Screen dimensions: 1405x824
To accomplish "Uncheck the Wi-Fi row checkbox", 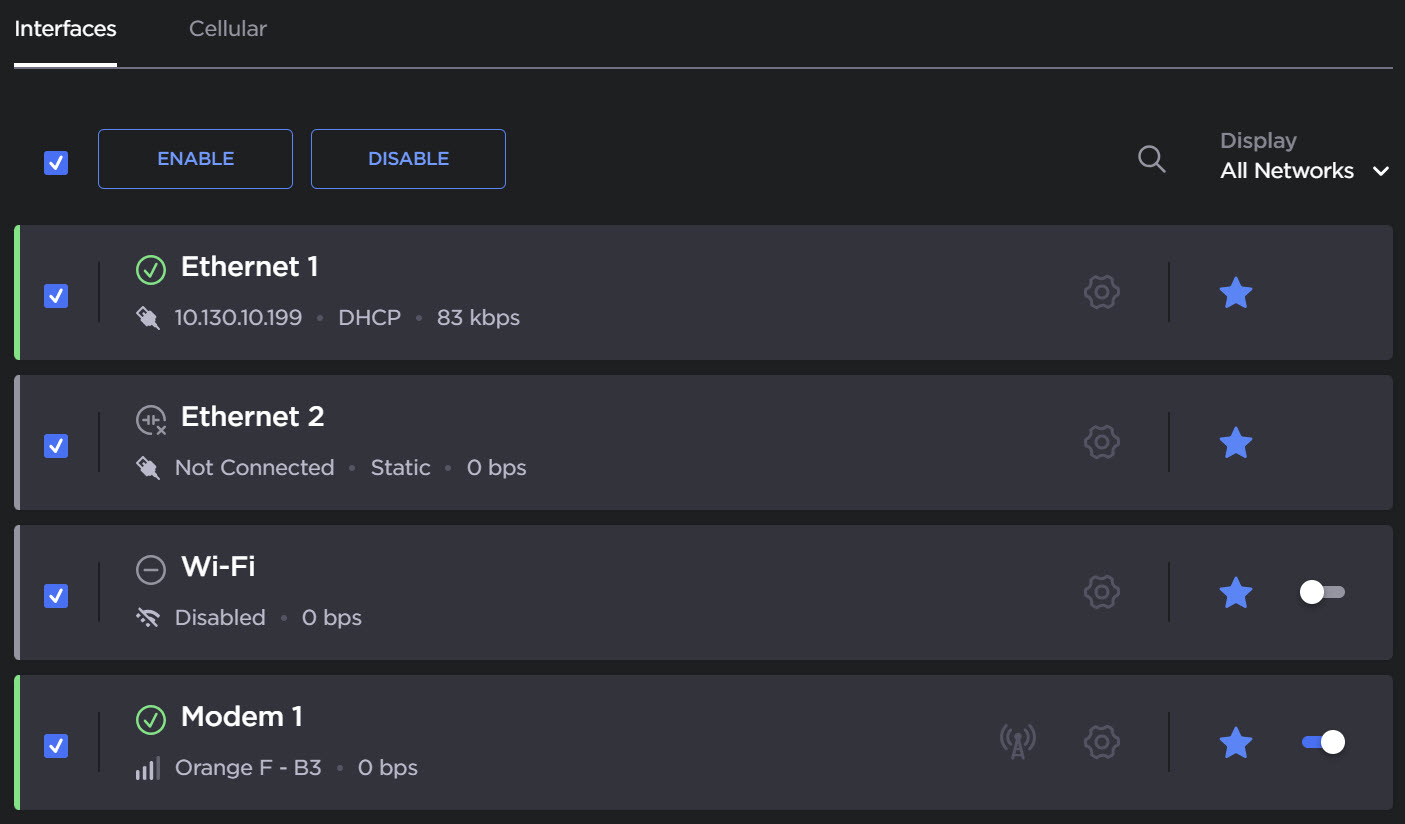I will (x=56, y=596).
